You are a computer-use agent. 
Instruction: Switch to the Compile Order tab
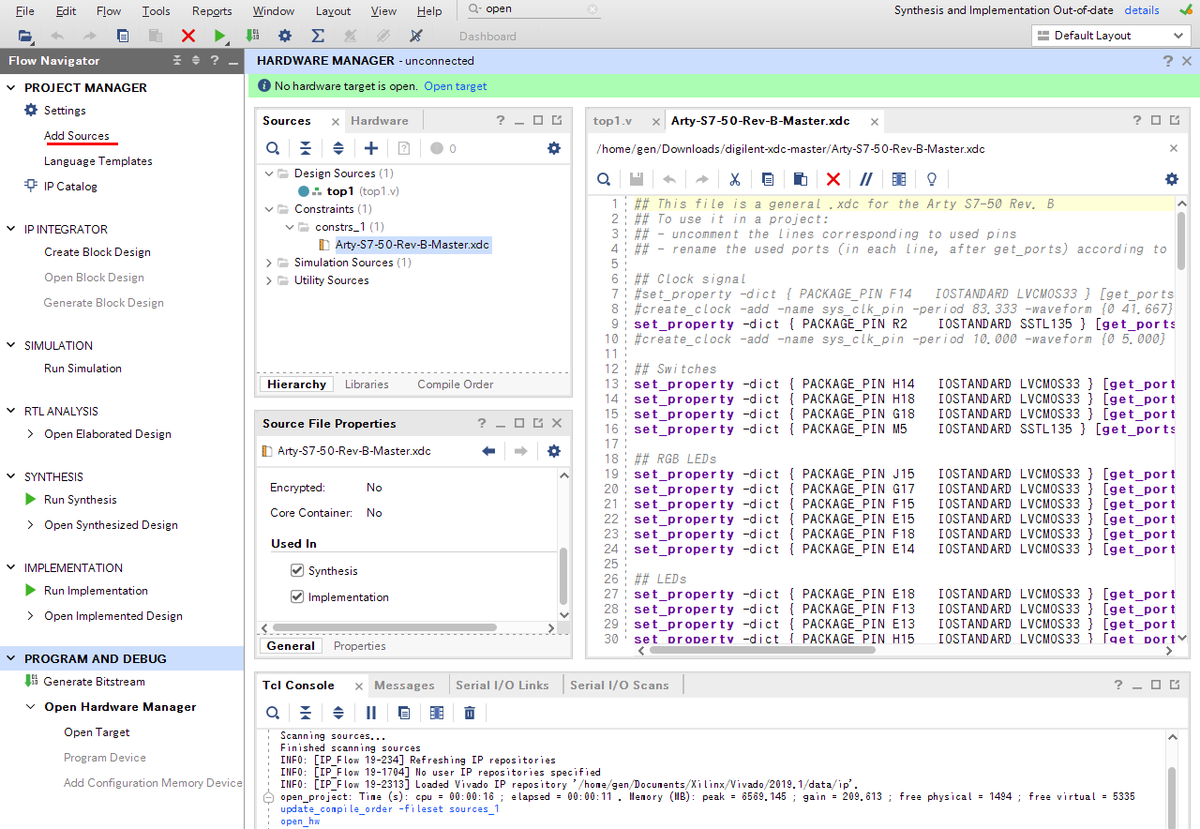tap(455, 384)
